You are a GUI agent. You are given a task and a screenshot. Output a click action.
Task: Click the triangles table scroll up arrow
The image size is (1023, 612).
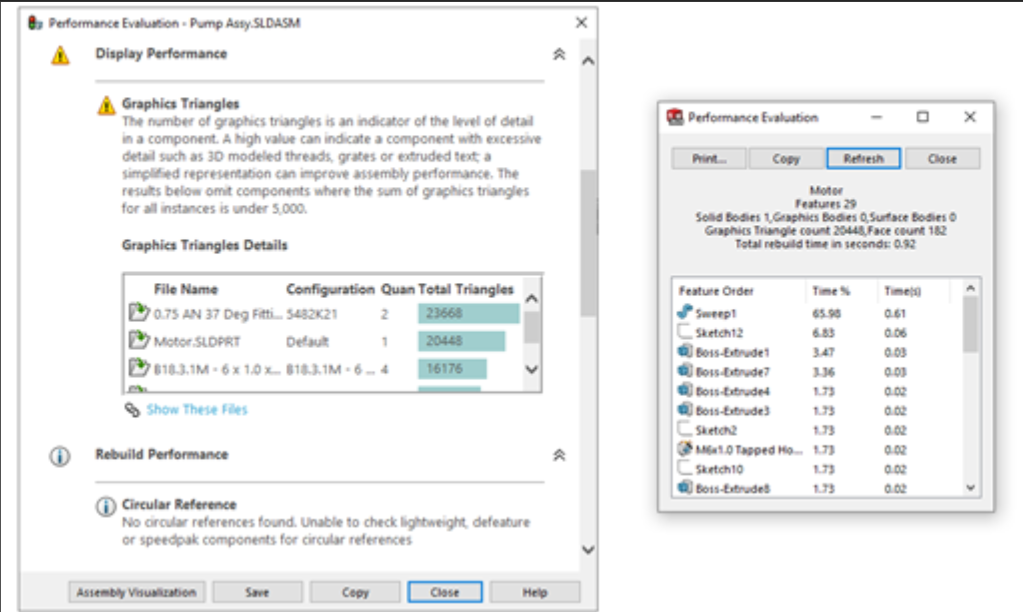[532, 299]
